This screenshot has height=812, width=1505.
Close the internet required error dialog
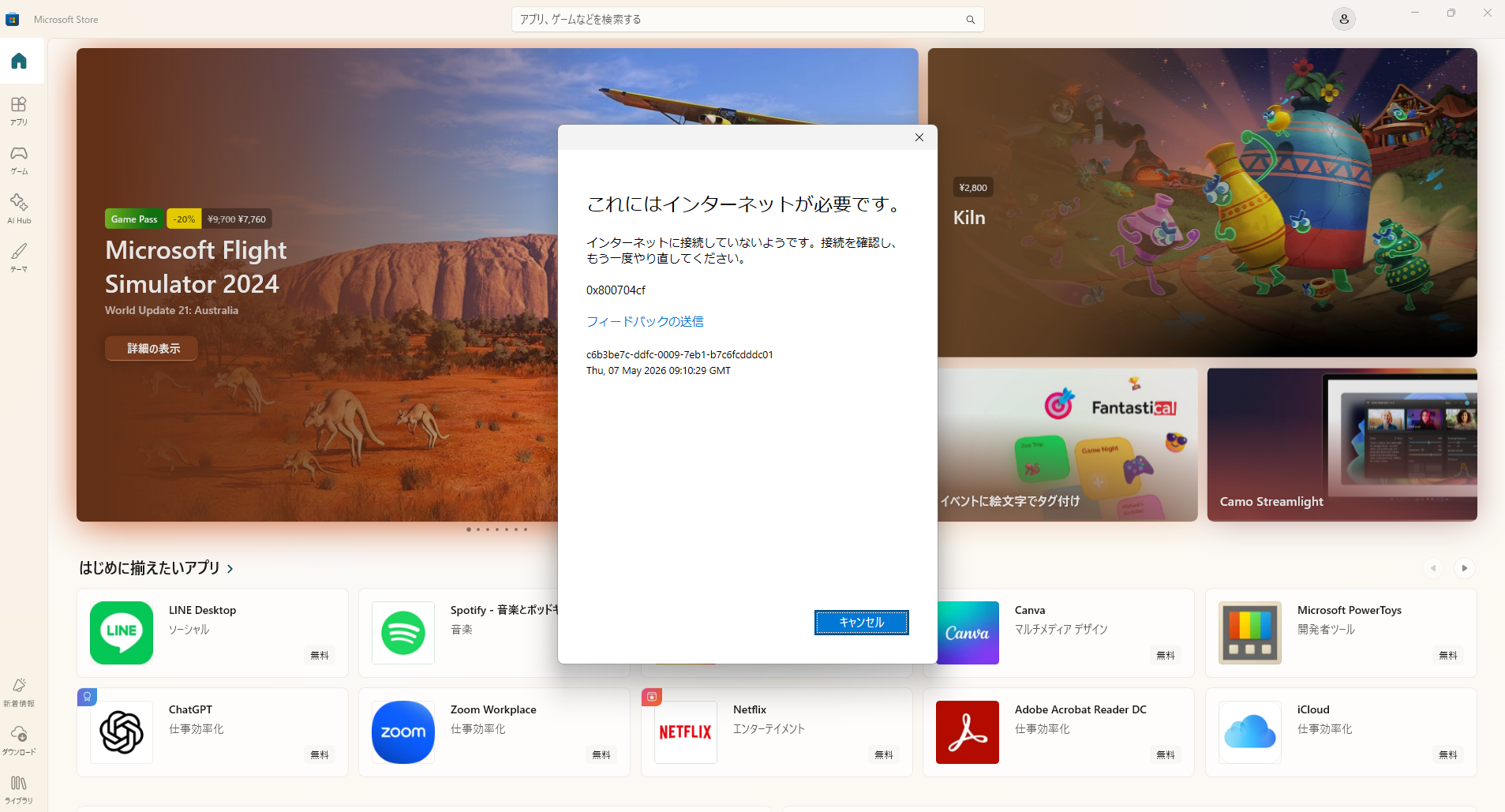click(x=919, y=137)
